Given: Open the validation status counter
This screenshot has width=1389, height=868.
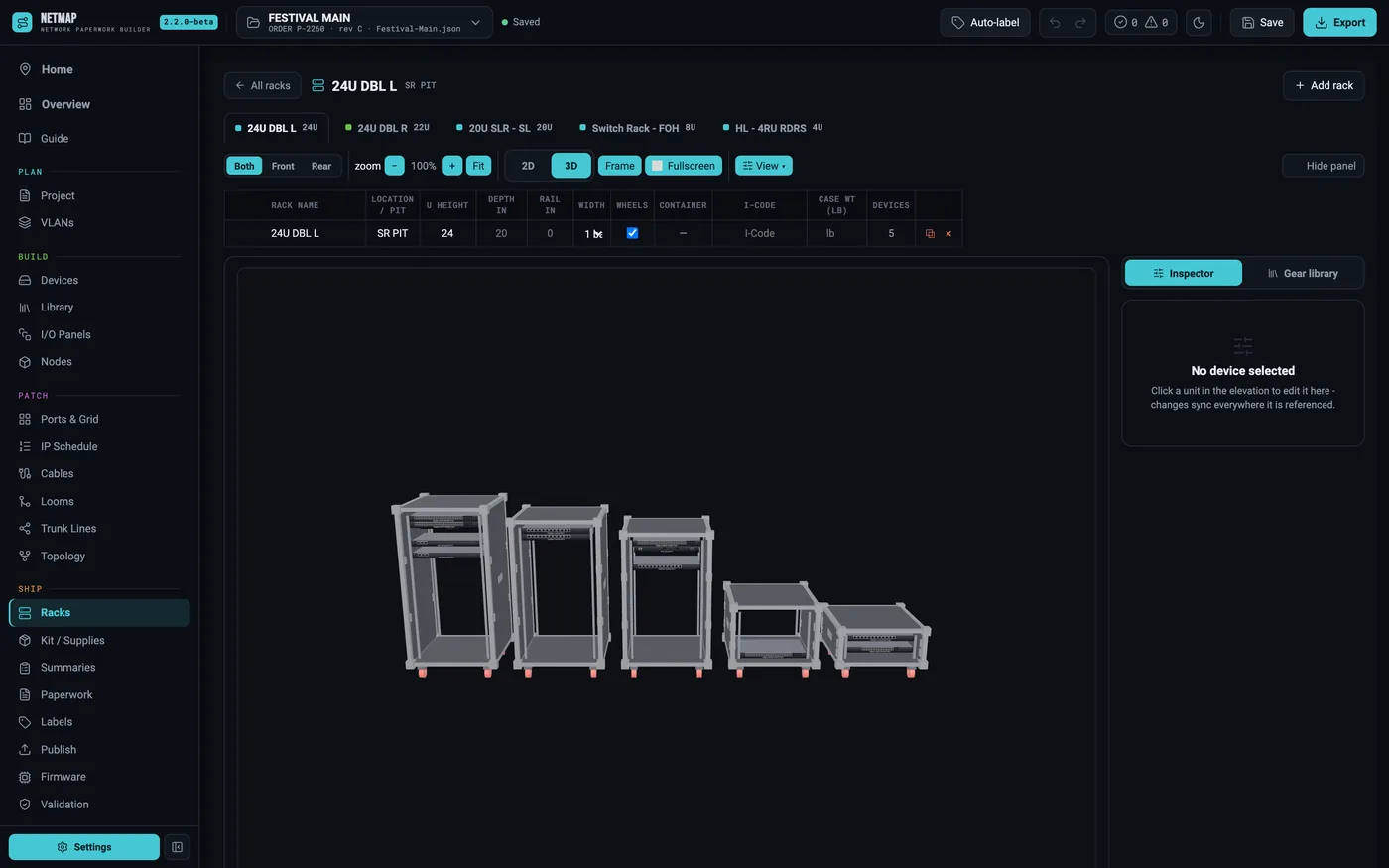Looking at the screenshot, I should pos(1141,22).
